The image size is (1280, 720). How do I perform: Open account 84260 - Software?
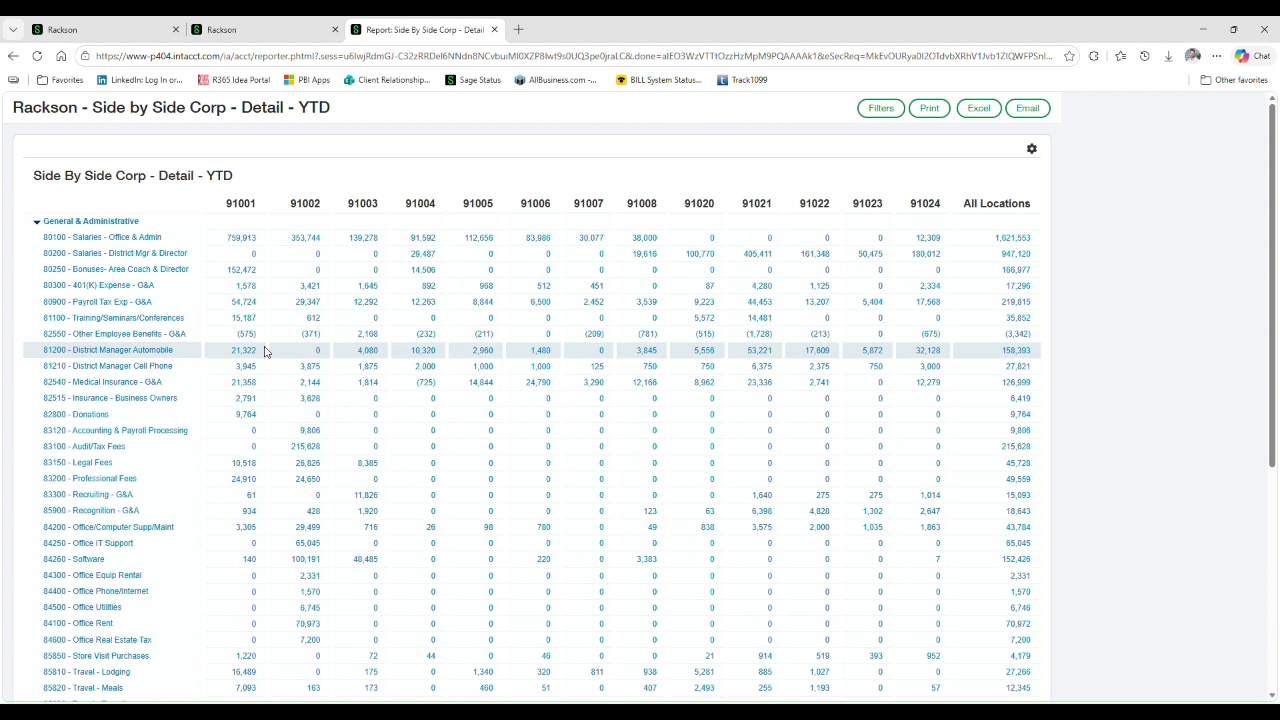click(73, 559)
